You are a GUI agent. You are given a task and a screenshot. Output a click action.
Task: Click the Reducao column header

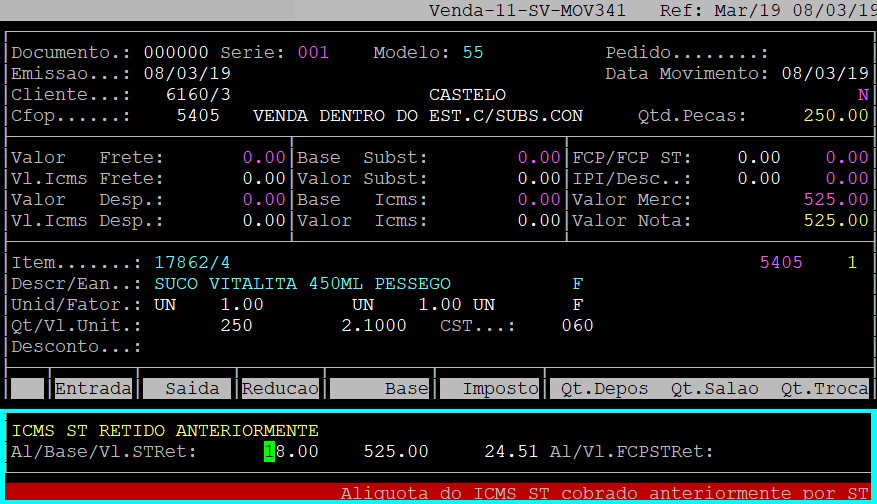point(280,389)
